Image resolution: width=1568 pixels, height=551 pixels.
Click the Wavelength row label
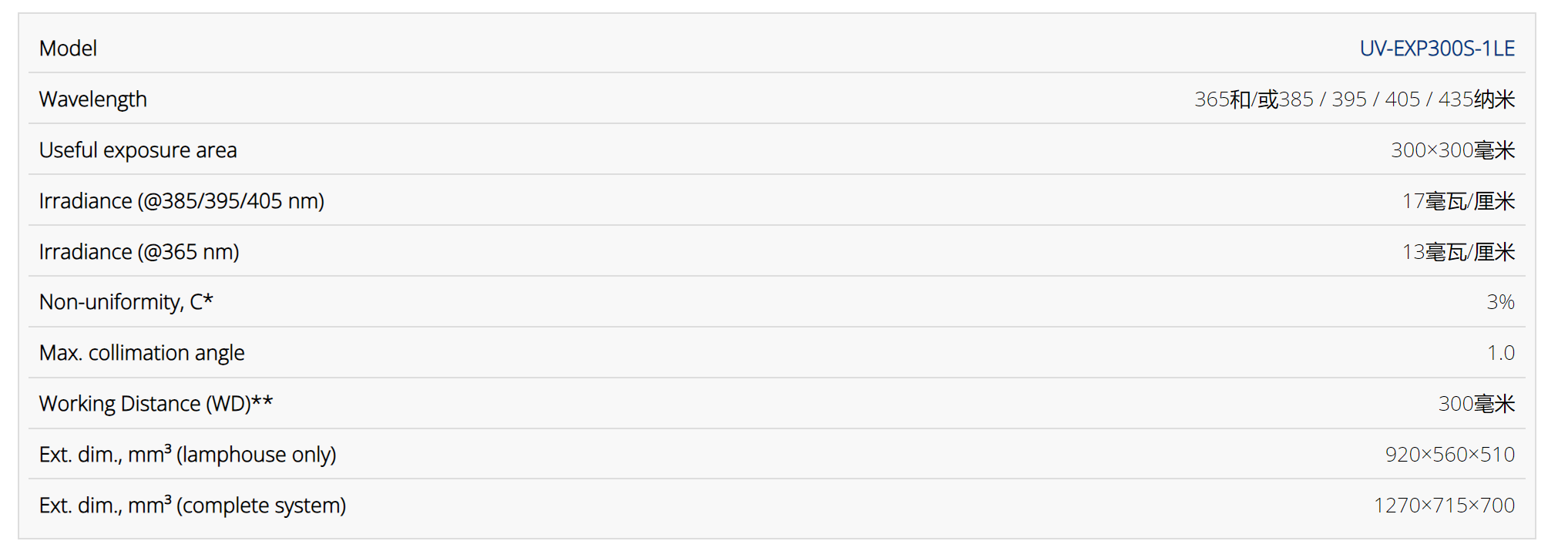point(92,99)
